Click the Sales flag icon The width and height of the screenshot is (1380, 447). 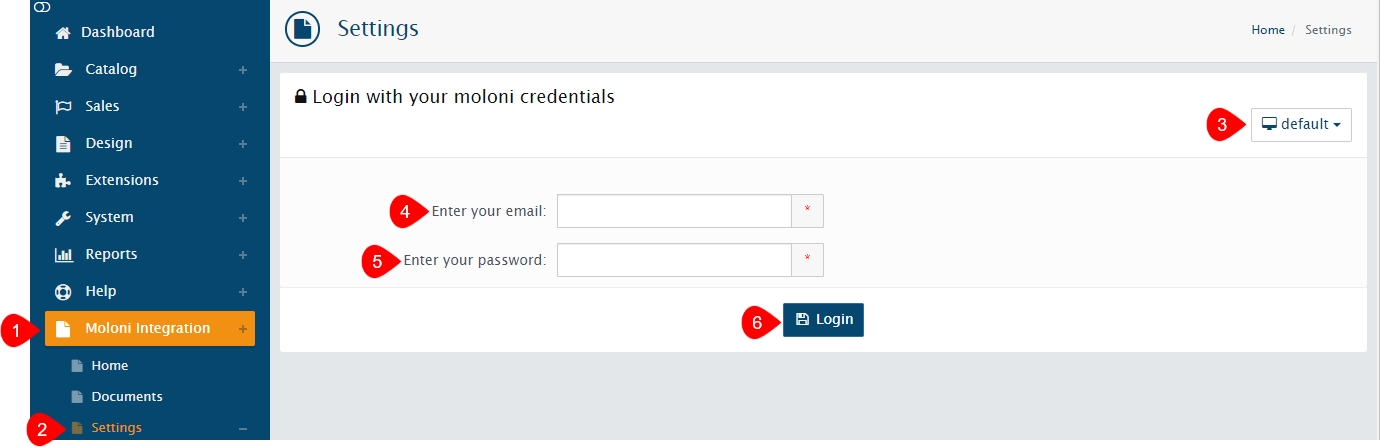(x=63, y=107)
